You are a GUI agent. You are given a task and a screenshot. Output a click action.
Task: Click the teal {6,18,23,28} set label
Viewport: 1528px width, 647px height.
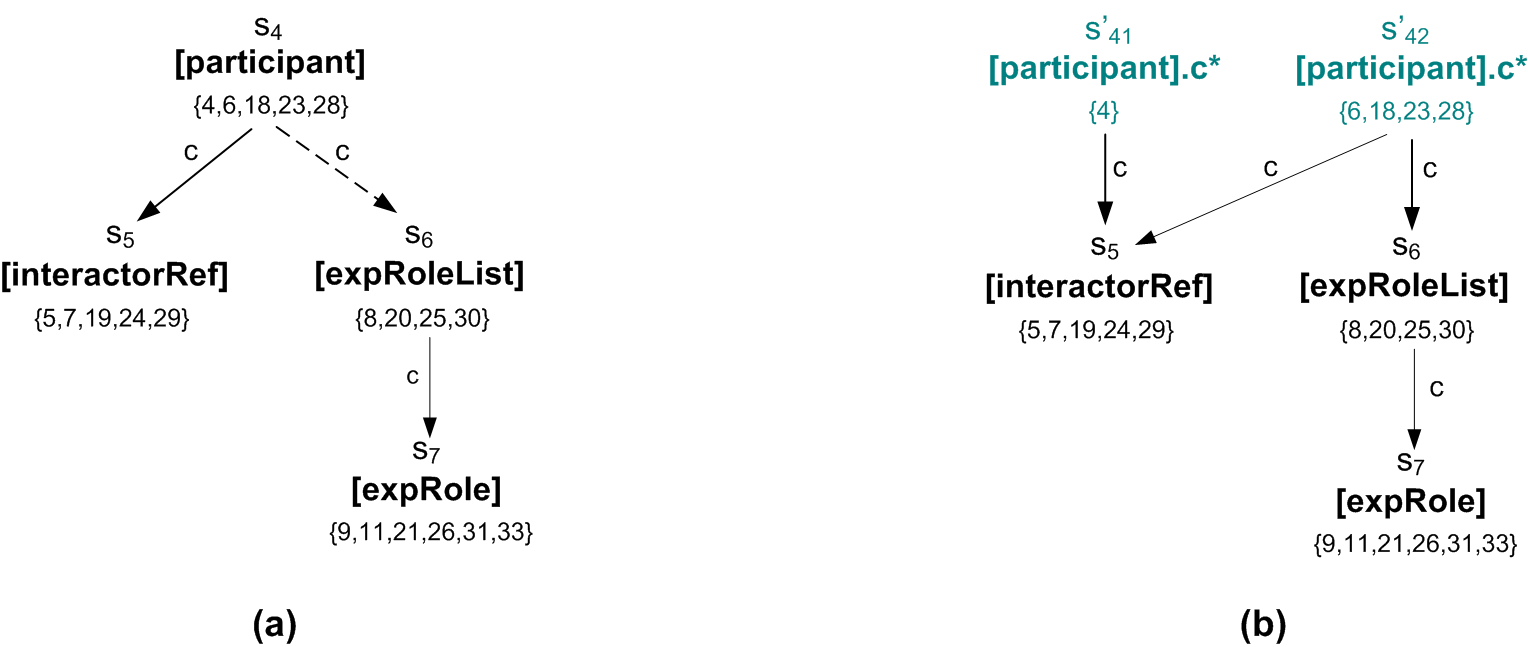[1406, 113]
